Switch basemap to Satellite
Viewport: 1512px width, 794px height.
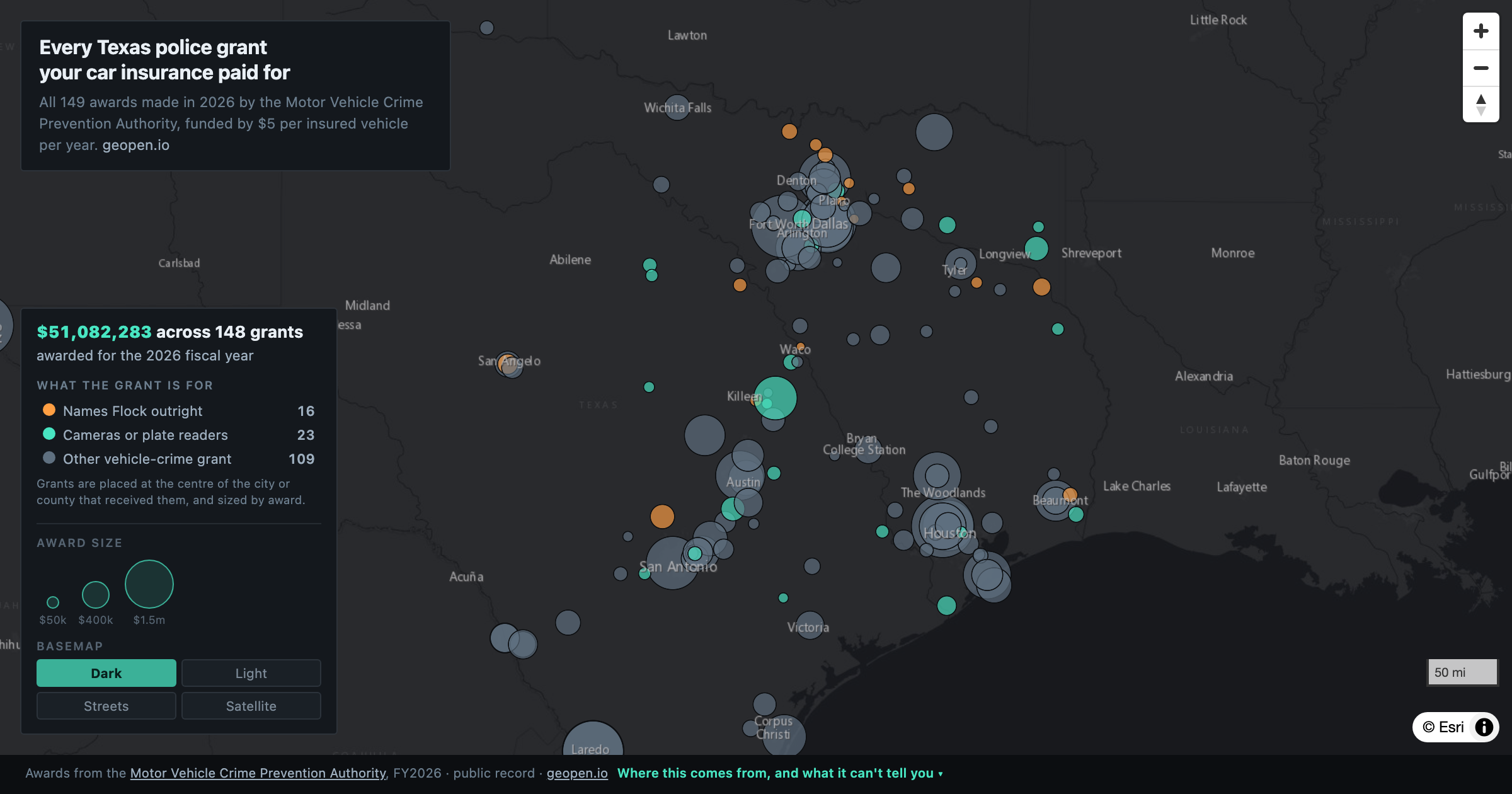click(251, 706)
